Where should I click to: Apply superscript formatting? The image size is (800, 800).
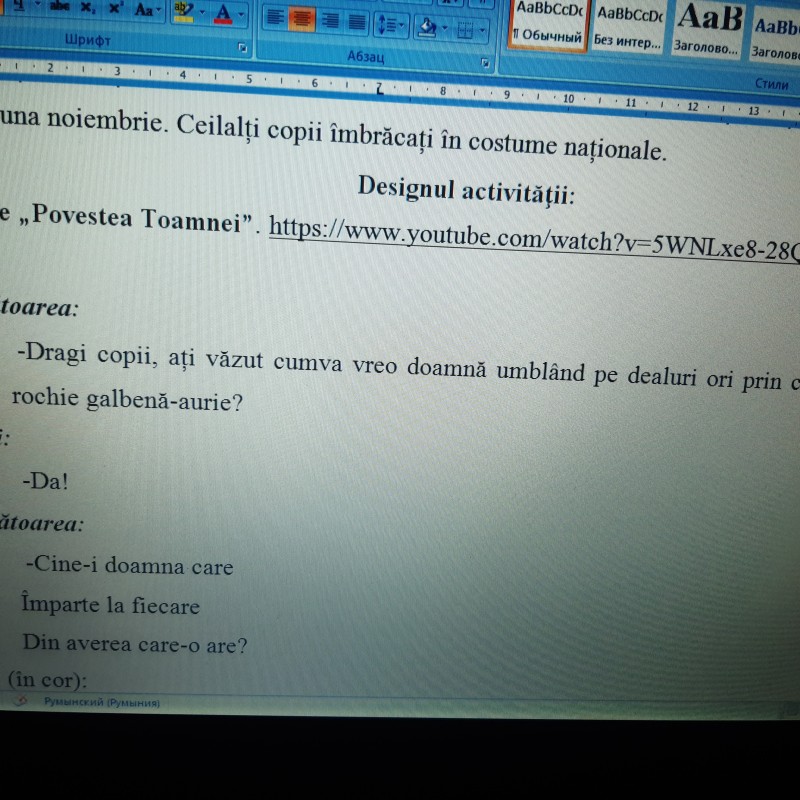click(115, 8)
